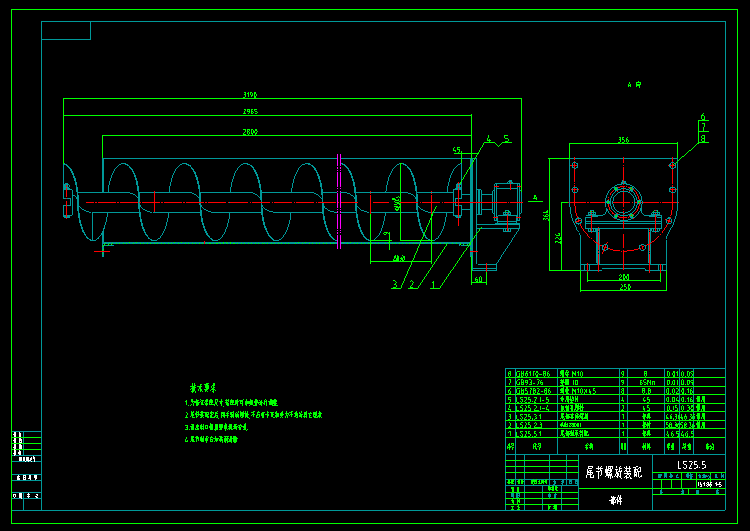The height and width of the screenshot is (531, 750).
Task: Select the 3190 overall length dimension
Action: click(250, 95)
